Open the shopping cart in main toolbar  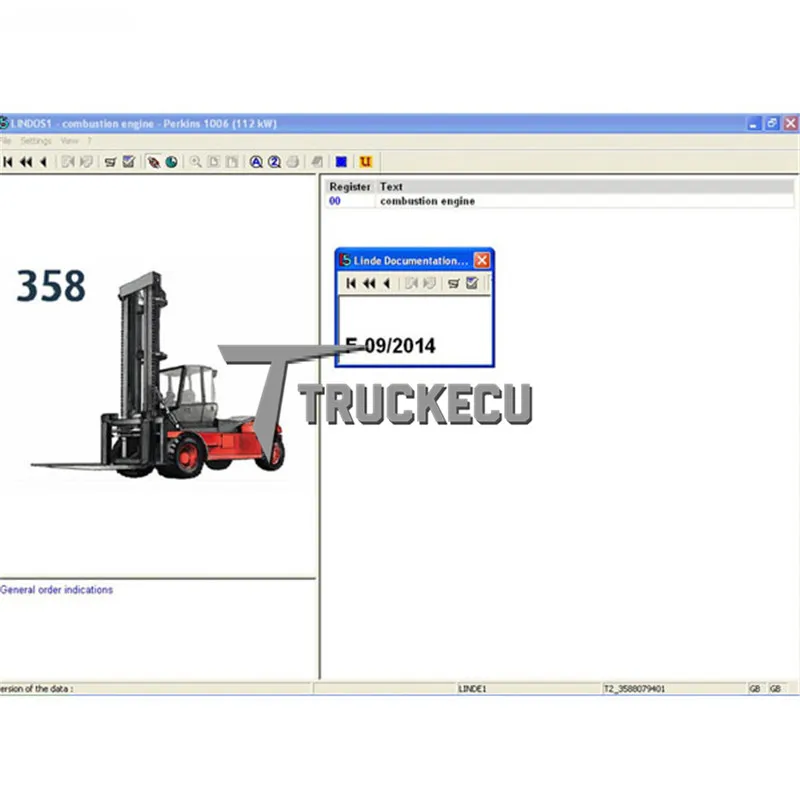[x=110, y=162]
